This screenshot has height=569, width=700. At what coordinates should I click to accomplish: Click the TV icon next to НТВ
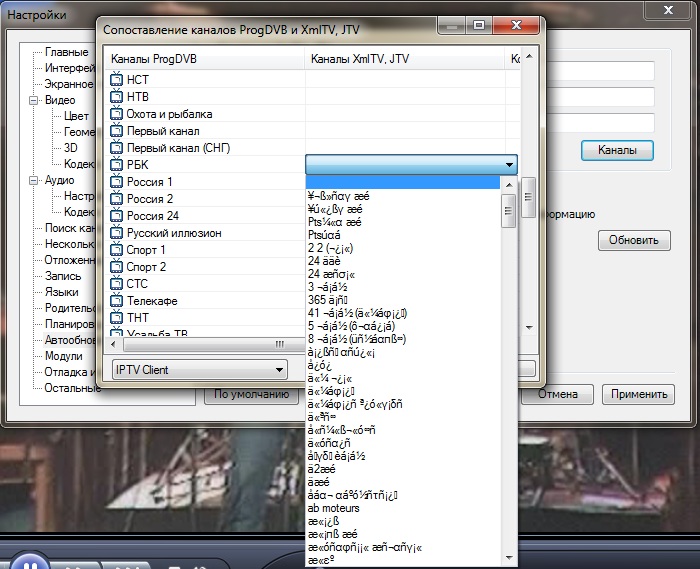click(x=116, y=97)
